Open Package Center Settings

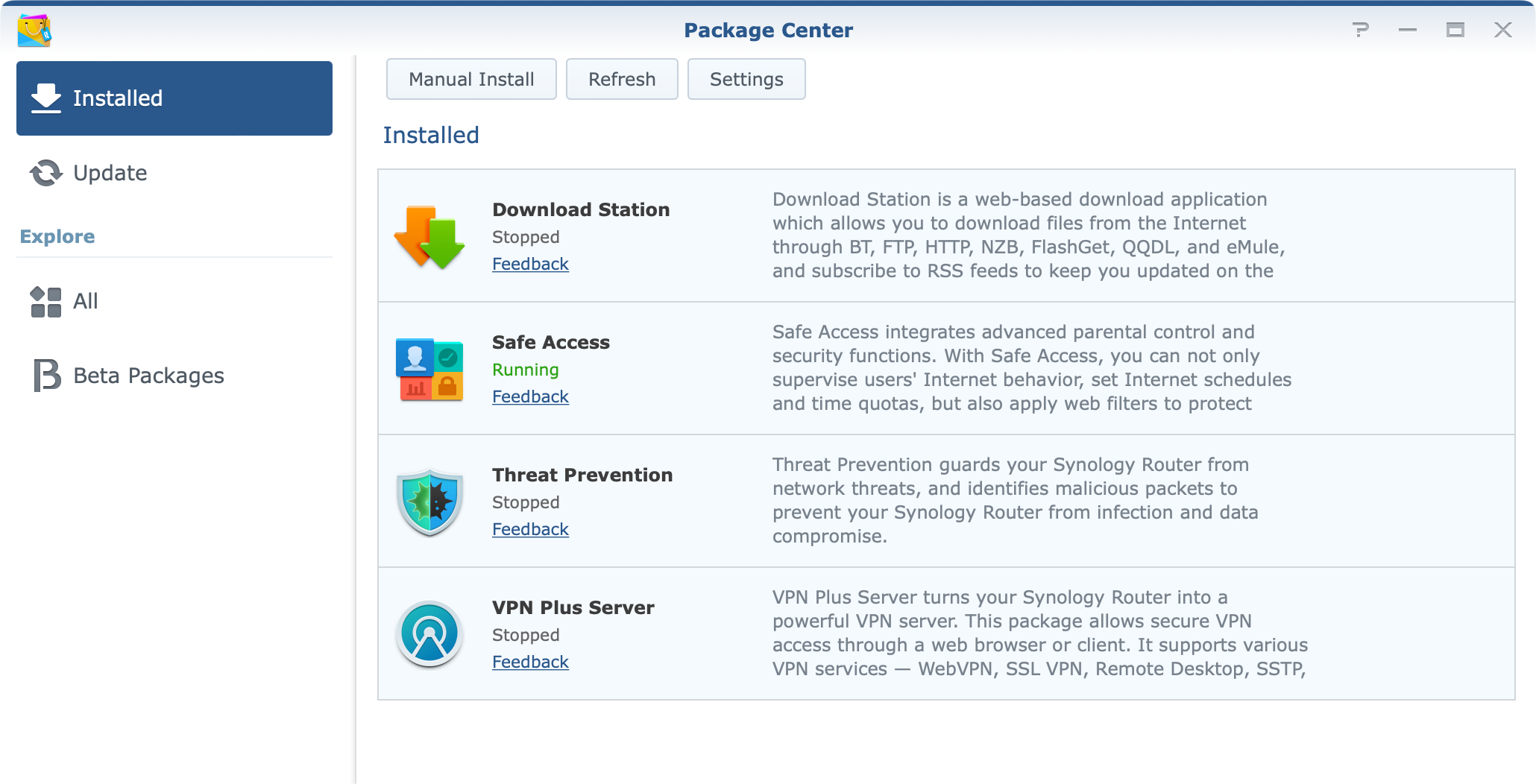(x=746, y=79)
